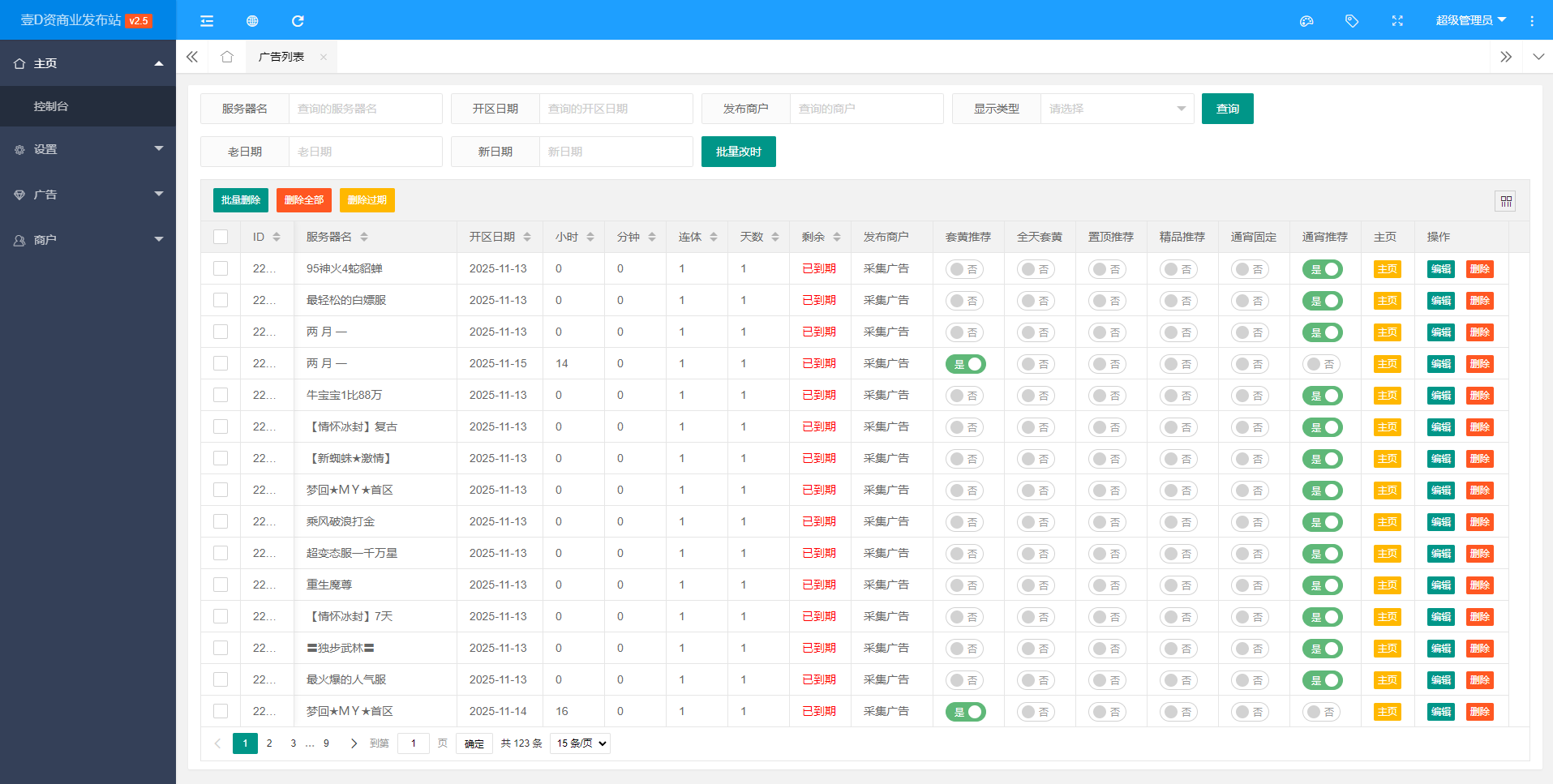The image size is (1553, 784).
Task: Open the column filter grid icon
Action: click(1506, 201)
